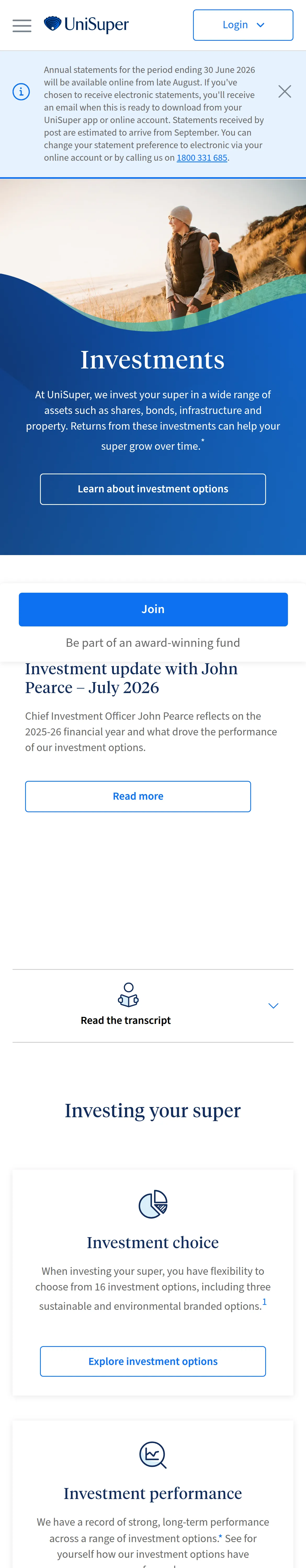
Task: Click the Read the transcript label
Action: (126, 1020)
